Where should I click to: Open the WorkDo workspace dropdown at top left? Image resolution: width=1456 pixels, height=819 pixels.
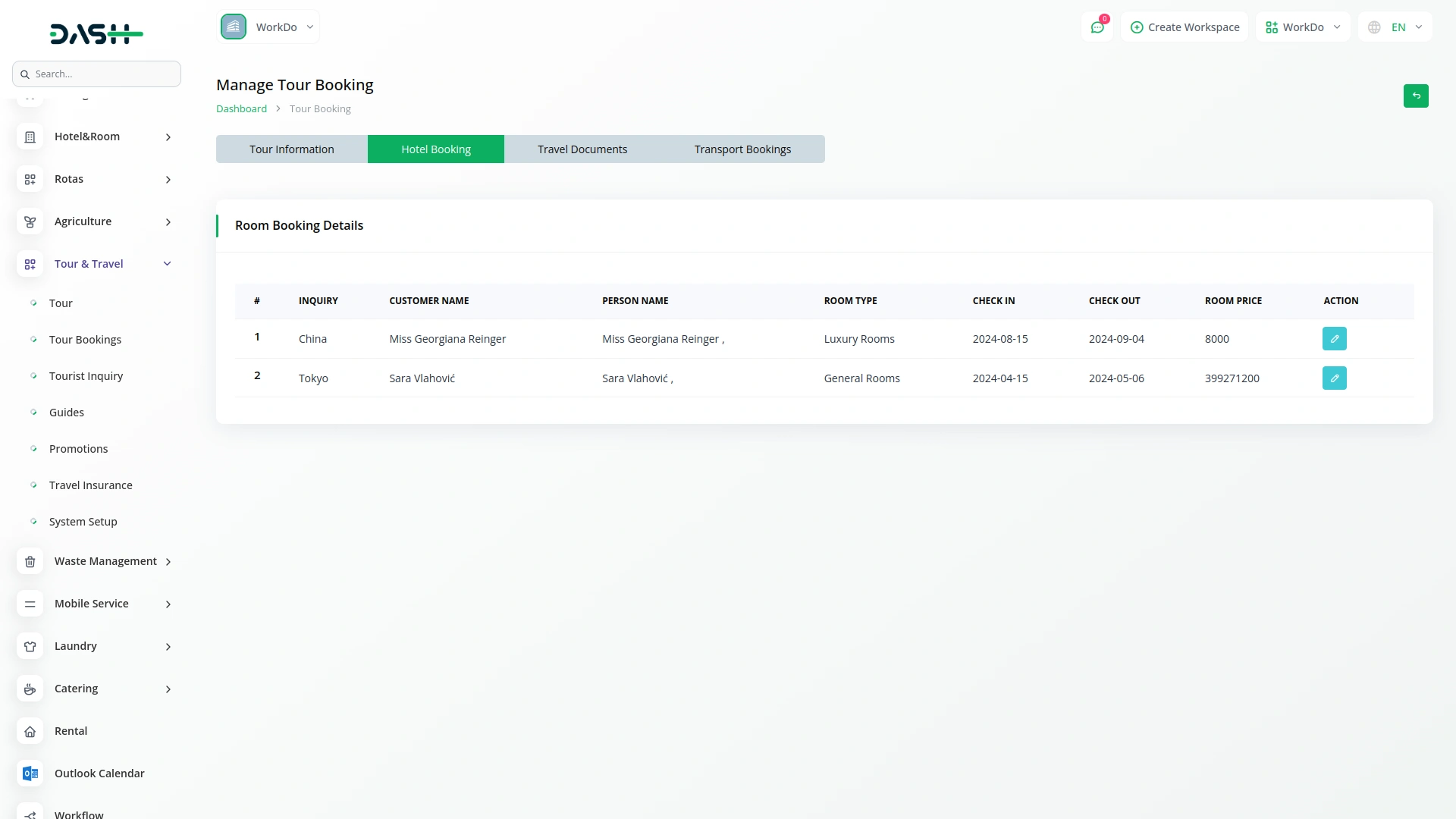[268, 27]
